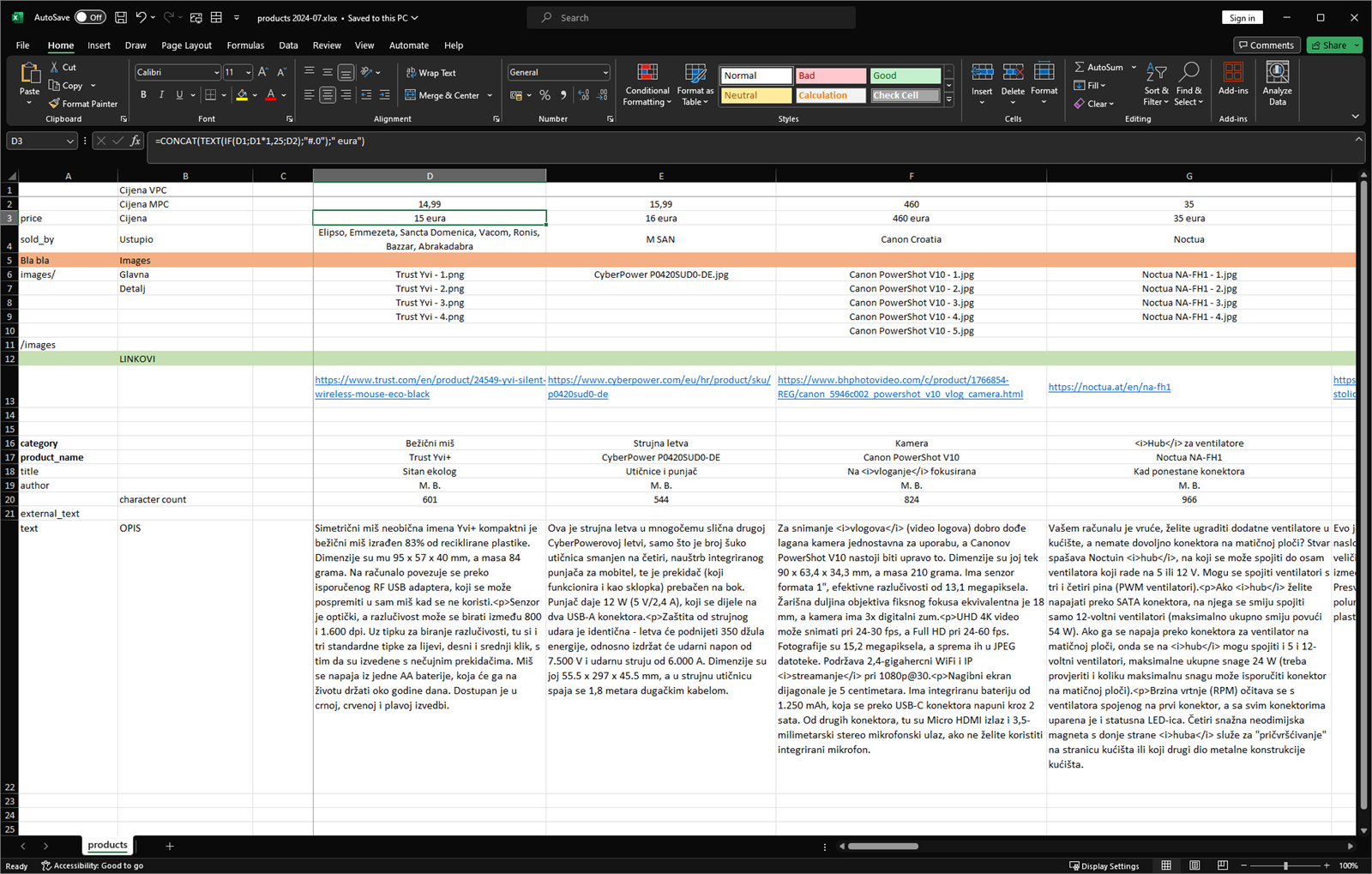
Task: Switch to the Insert tab
Action: (99, 45)
